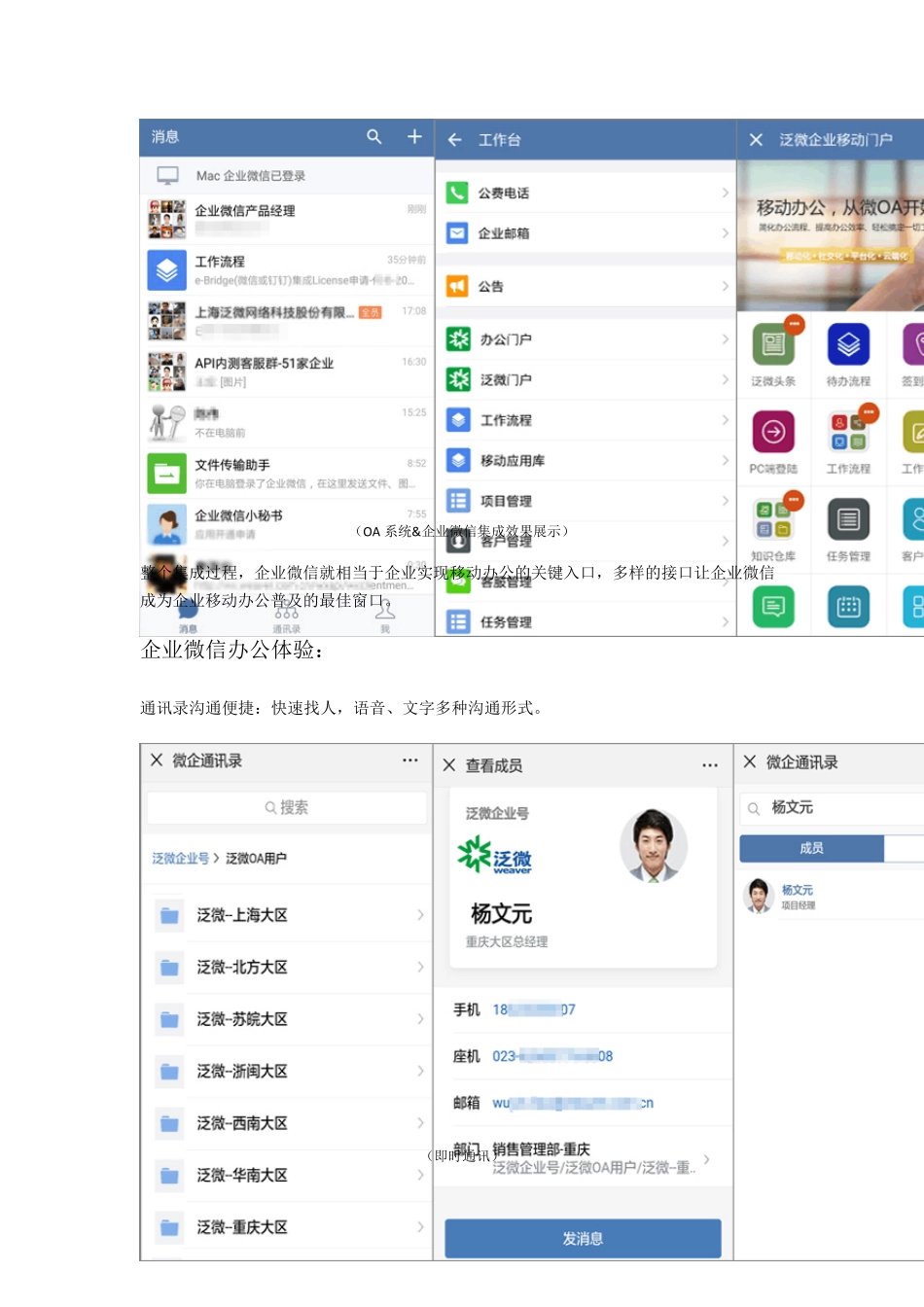
Task: Click the 搜索 field in 微企通讯录
Action: 287,807
